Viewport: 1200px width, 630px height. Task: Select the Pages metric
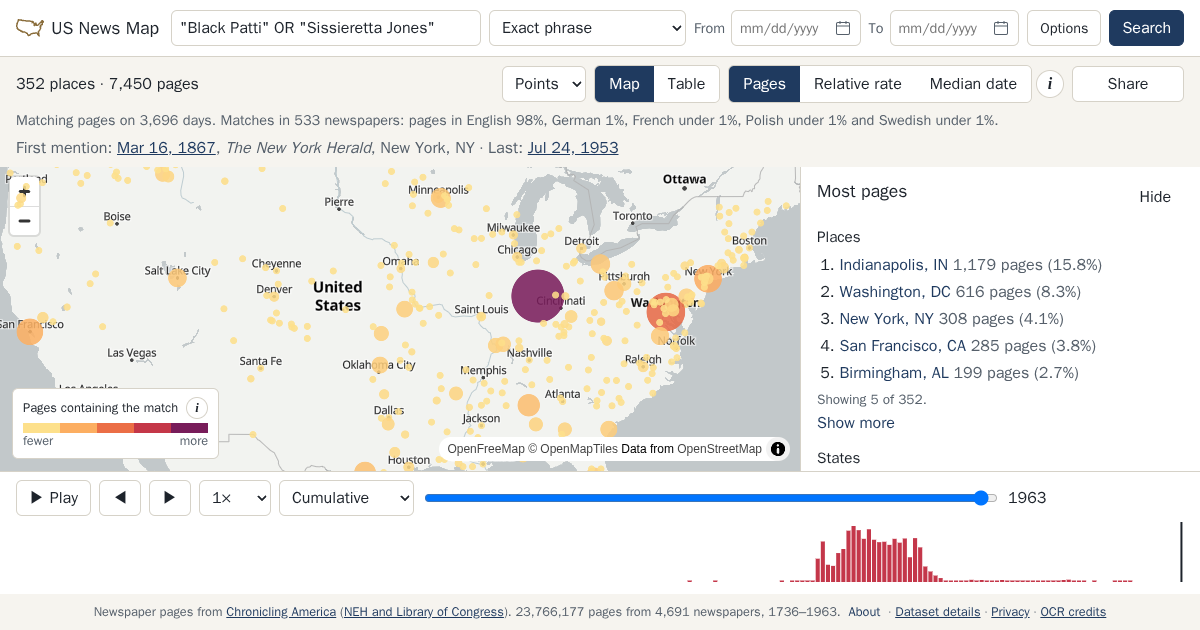tap(764, 84)
